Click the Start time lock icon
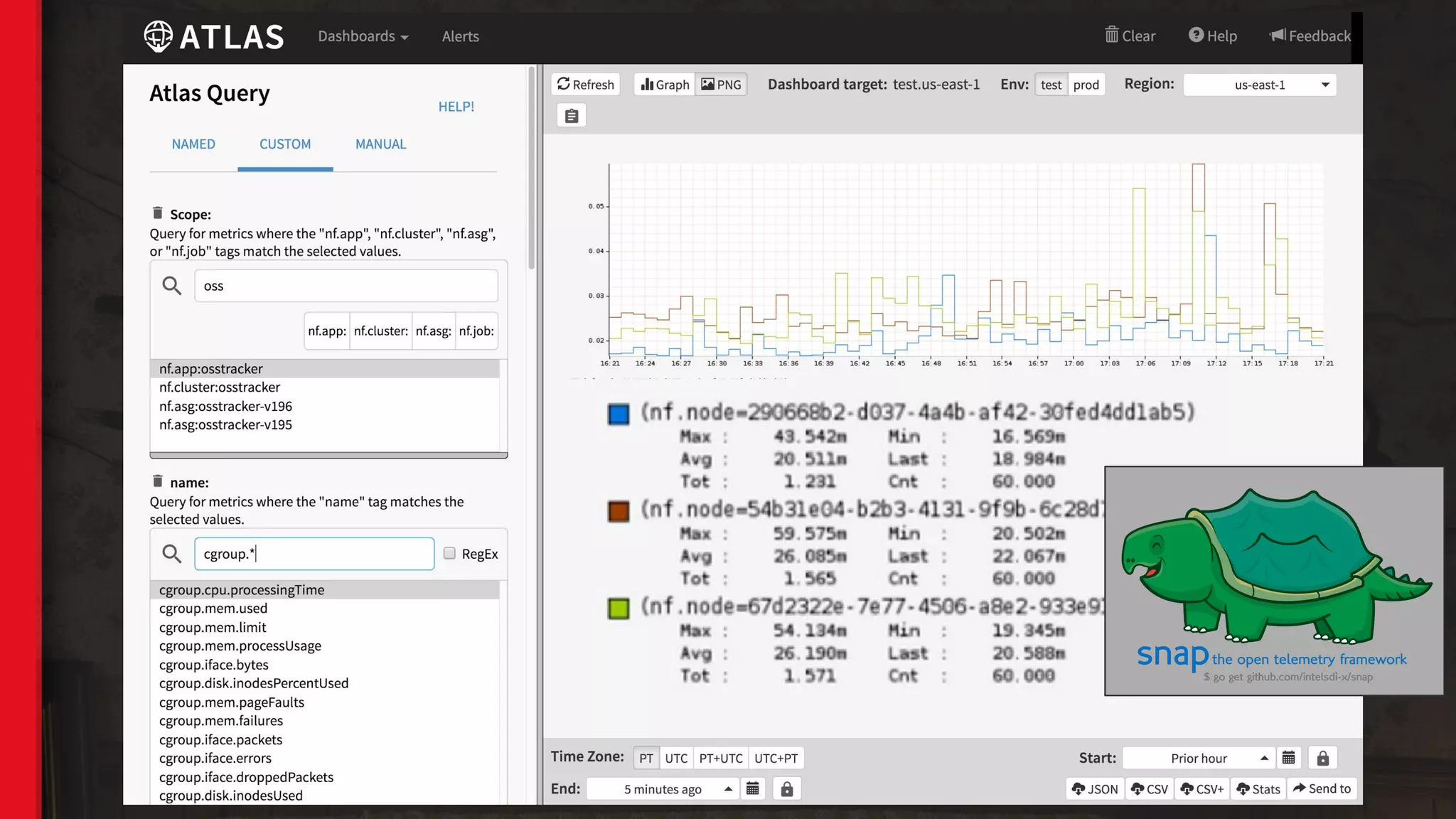The width and height of the screenshot is (1456, 819). [x=1322, y=758]
